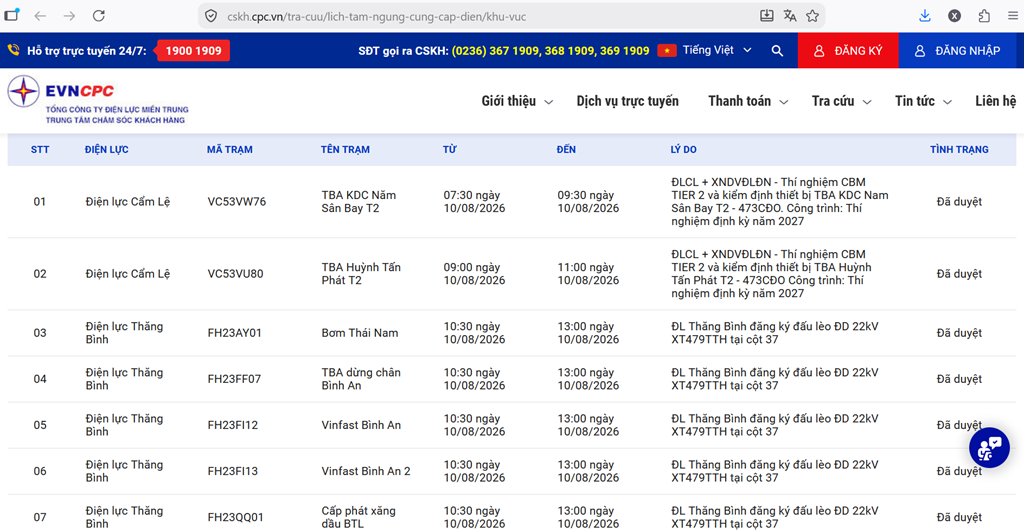
Task: Call hotline 1900 1909 button
Action: pyautogui.click(x=193, y=50)
